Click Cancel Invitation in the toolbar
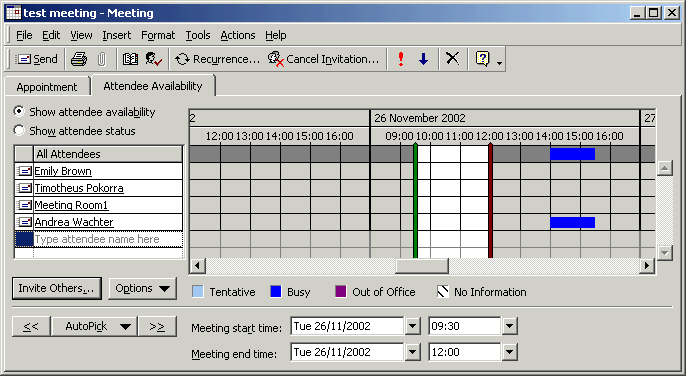The height and width of the screenshot is (376, 686). click(323, 59)
